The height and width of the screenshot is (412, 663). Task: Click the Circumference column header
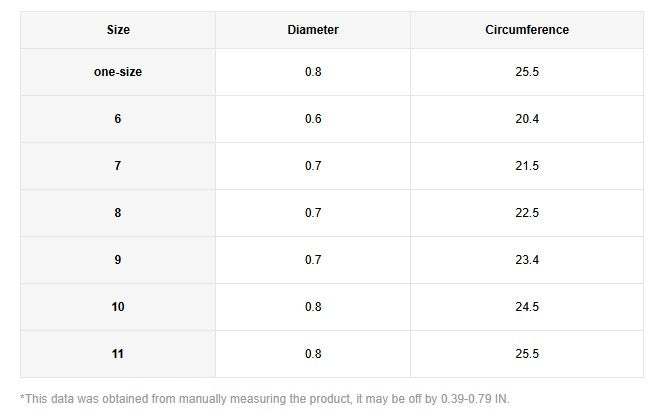tap(527, 30)
